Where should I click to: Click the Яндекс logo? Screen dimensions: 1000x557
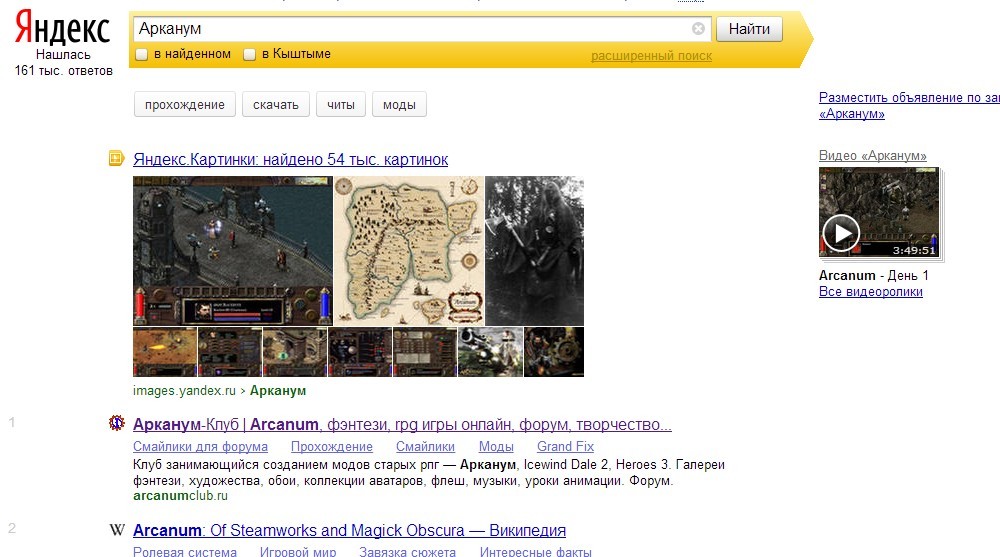tap(62, 29)
